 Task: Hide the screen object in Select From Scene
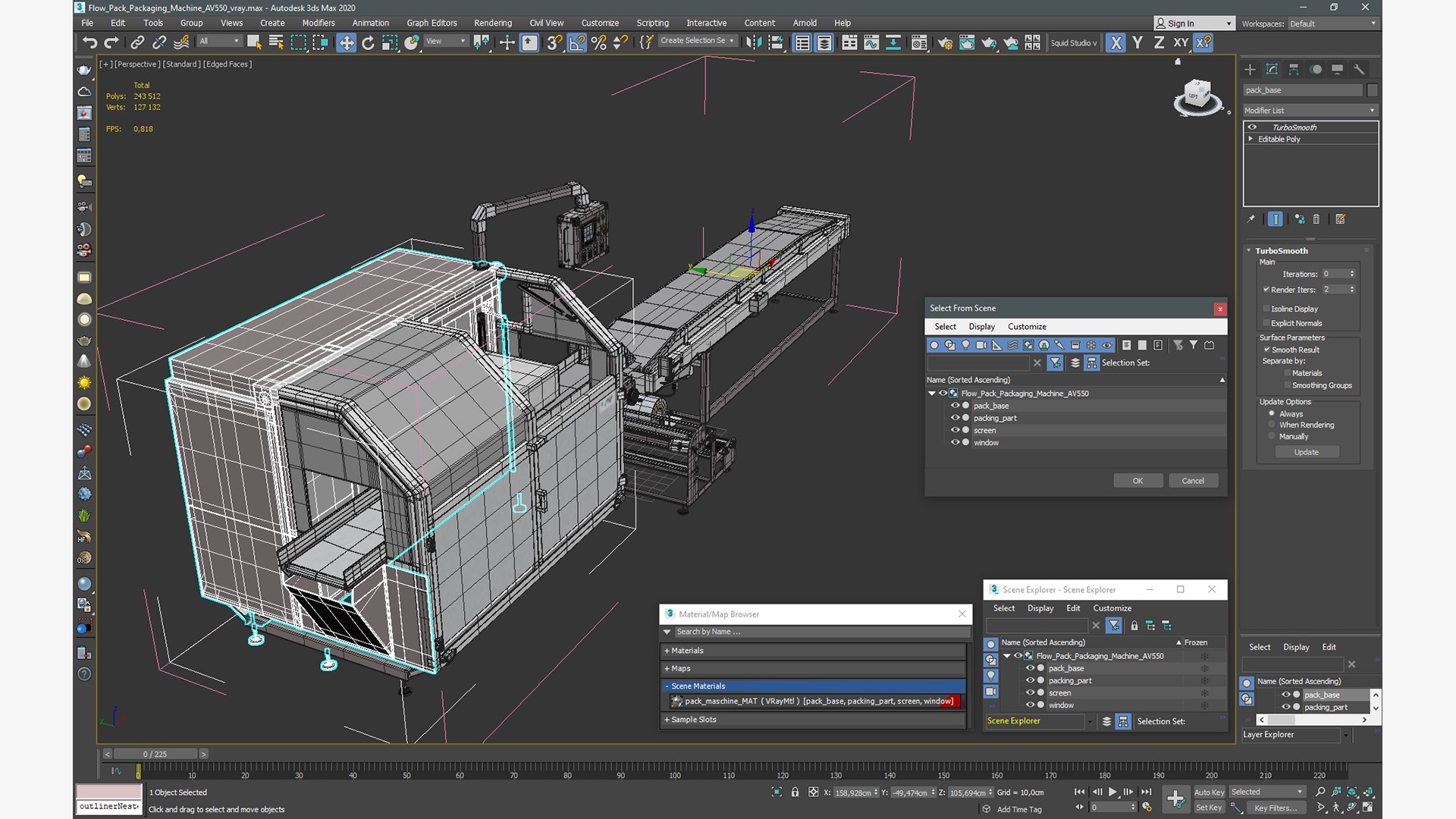coord(955,430)
